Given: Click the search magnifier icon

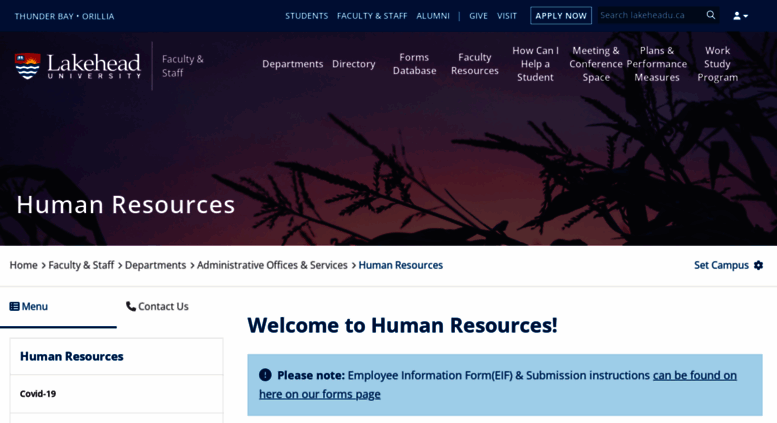Looking at the screenshot, I should pyautogui.click(x=711, y=15).
